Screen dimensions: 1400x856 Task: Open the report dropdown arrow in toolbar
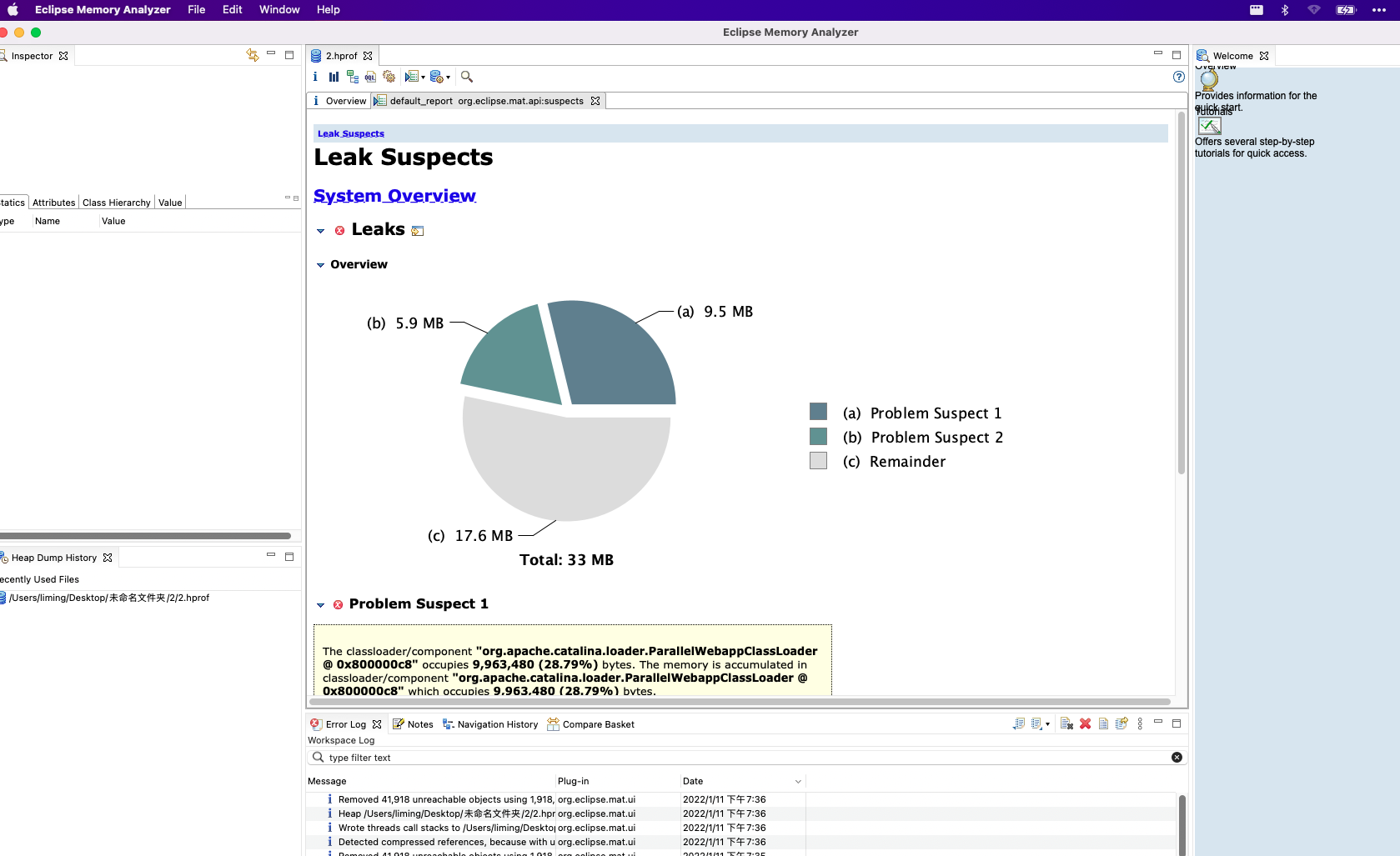point(423,78)
